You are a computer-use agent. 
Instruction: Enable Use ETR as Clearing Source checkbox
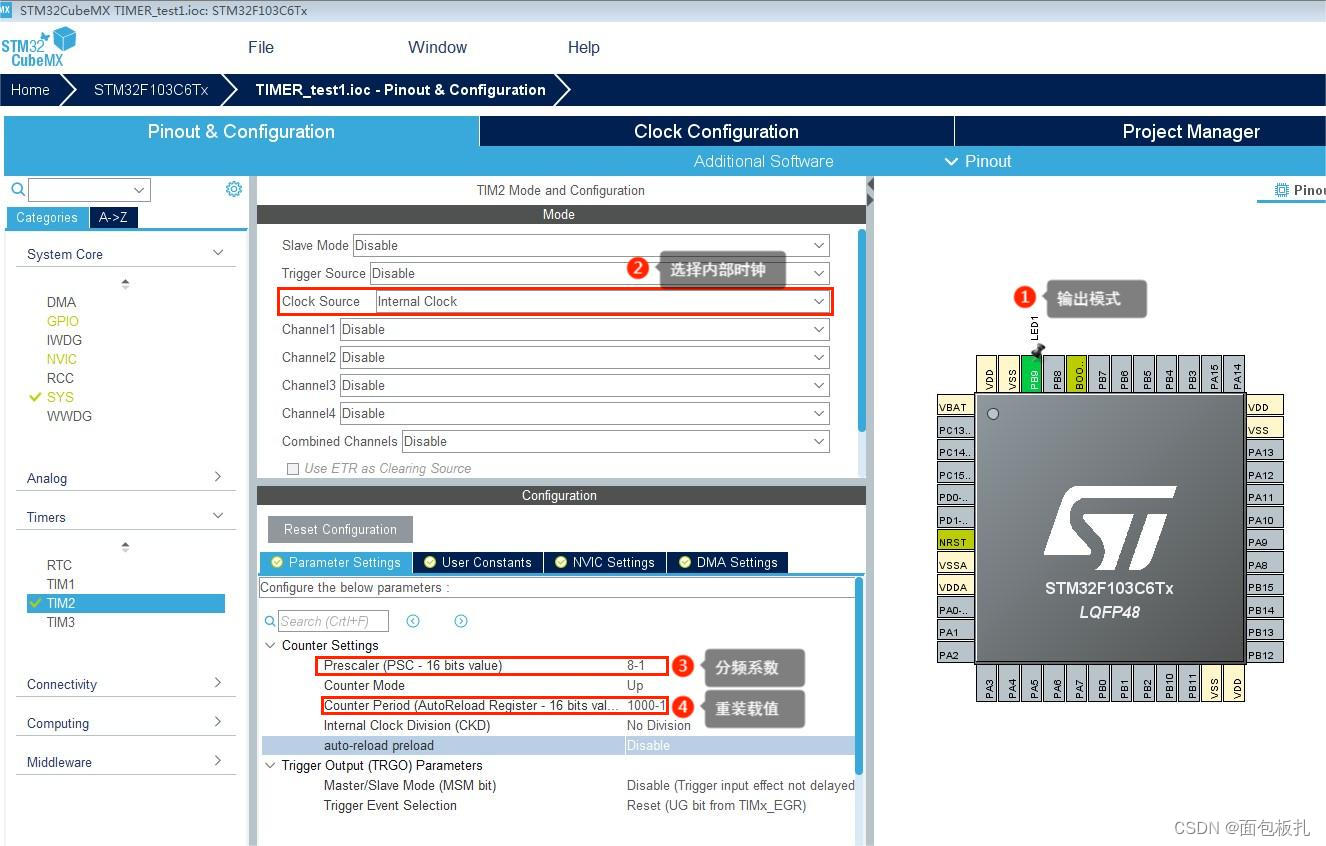pyautogui.click(x=293, y=468)
